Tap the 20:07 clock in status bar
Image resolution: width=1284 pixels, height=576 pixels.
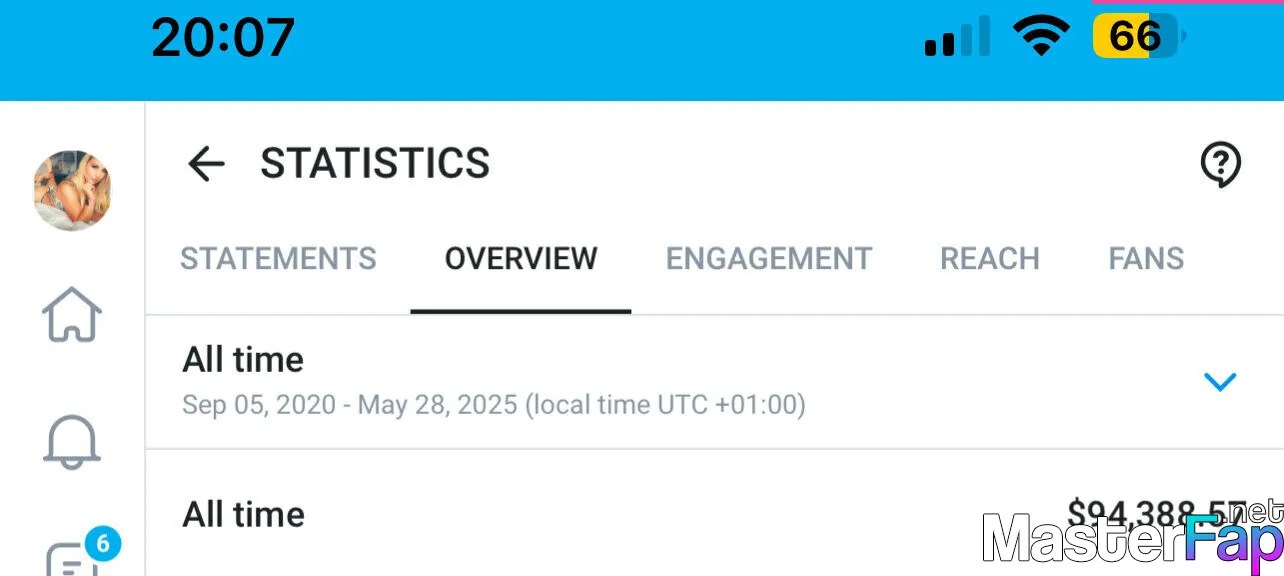[223, 38]
